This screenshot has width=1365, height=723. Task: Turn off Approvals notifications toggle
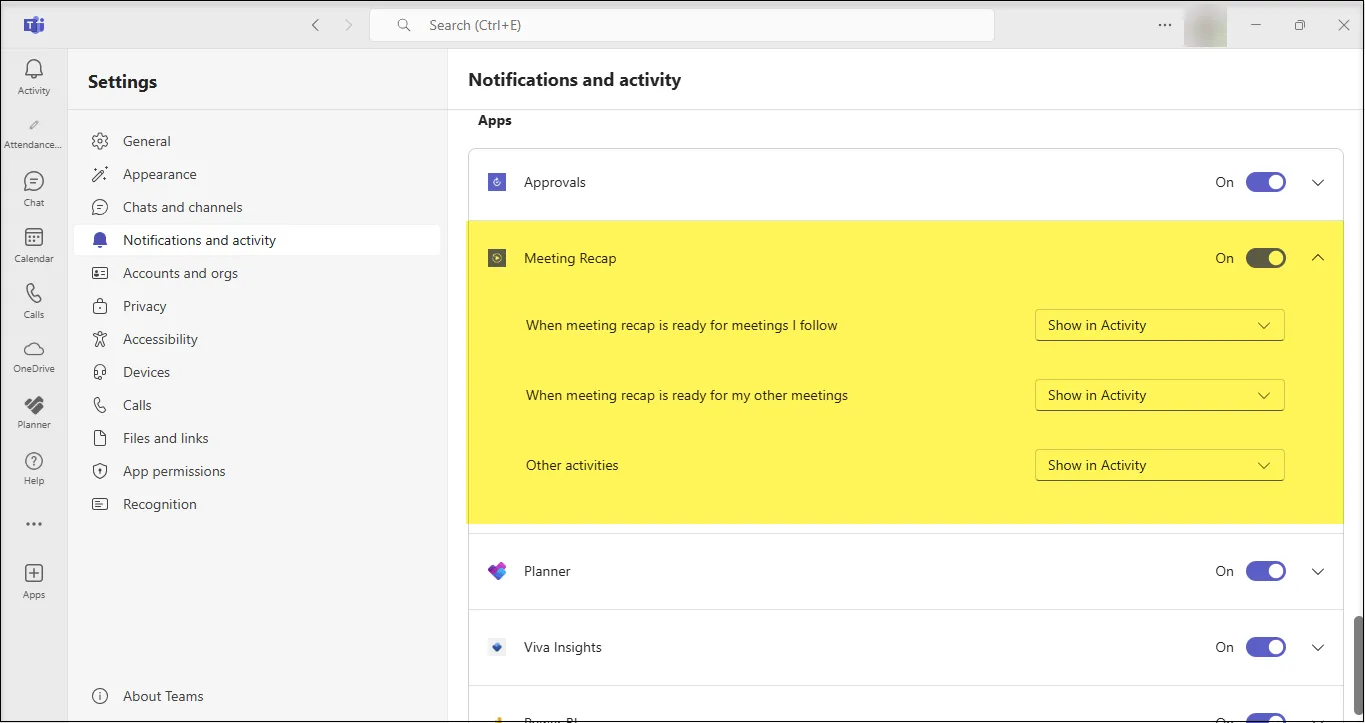click(1266, 182)
